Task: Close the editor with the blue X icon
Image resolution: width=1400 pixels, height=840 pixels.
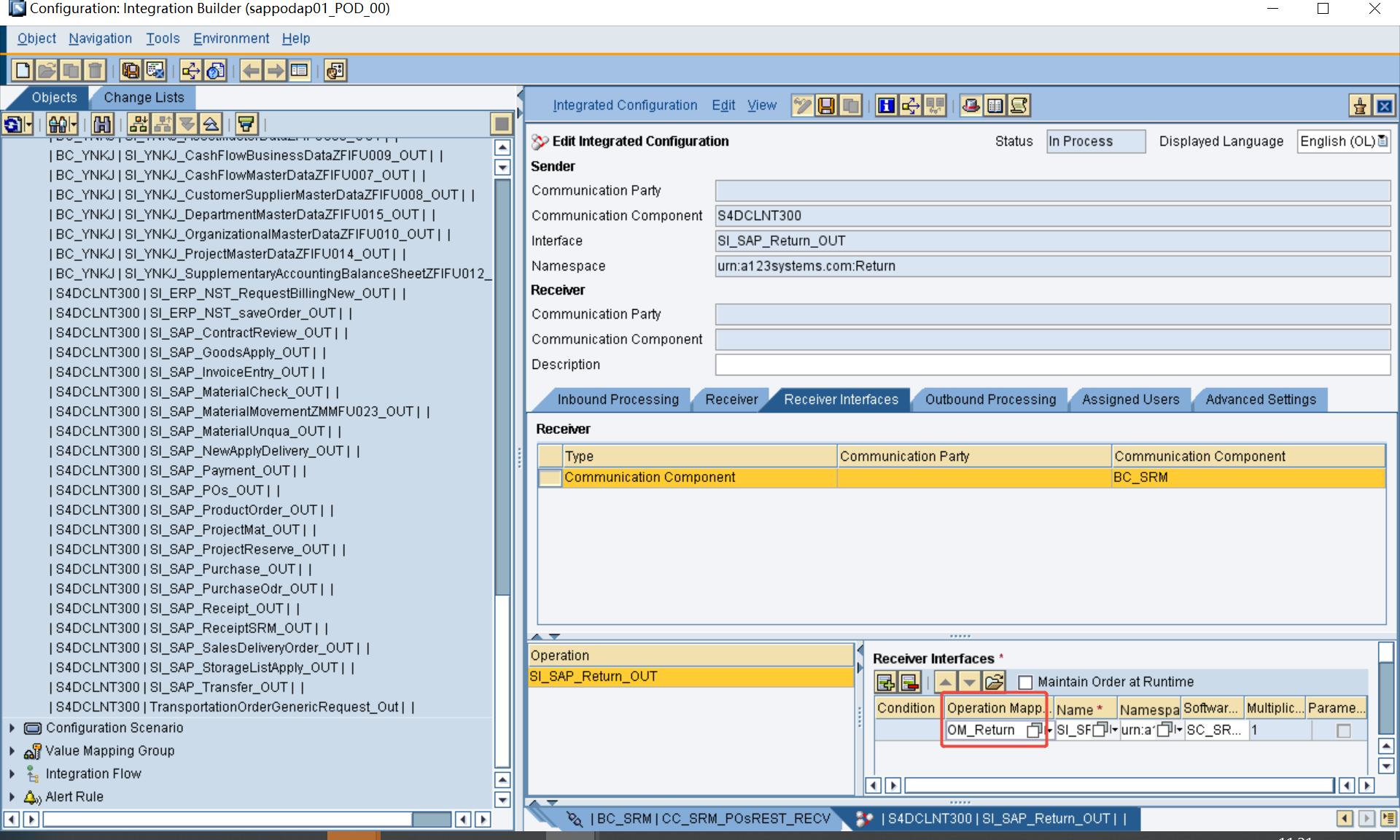Action: pos(1384,106)
